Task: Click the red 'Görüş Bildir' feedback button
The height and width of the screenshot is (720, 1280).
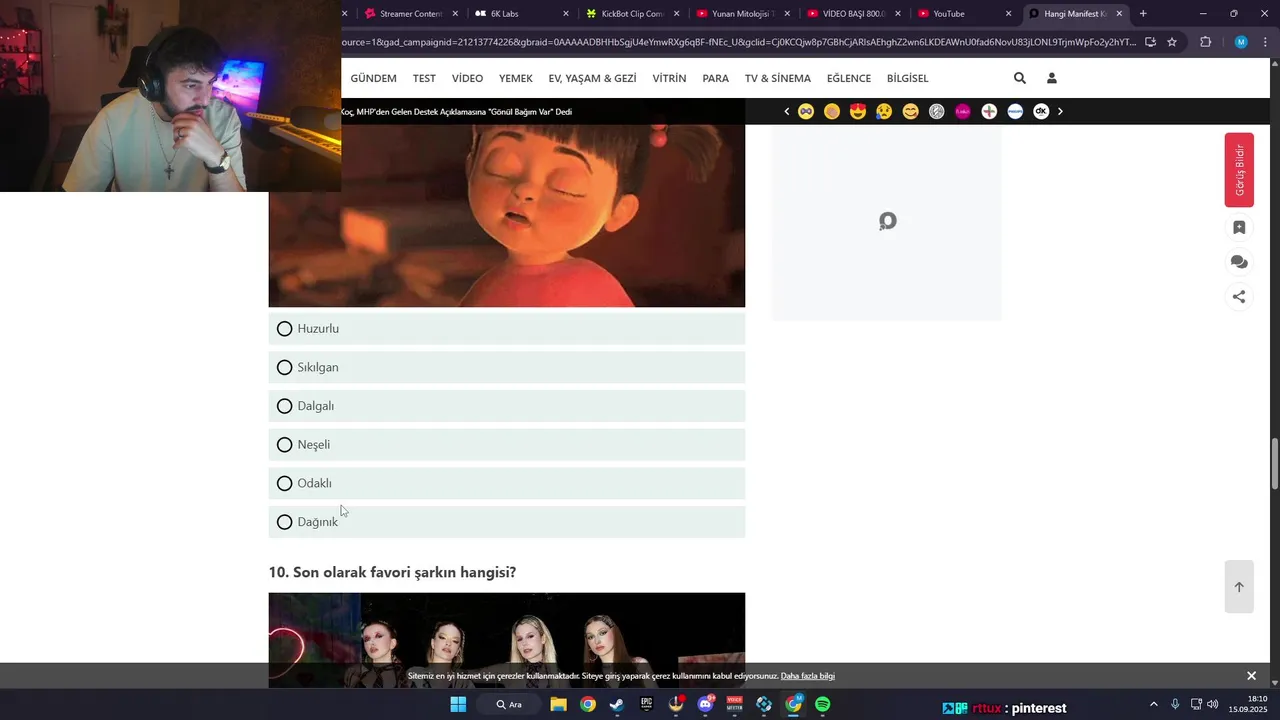Action: [1239, 170]
